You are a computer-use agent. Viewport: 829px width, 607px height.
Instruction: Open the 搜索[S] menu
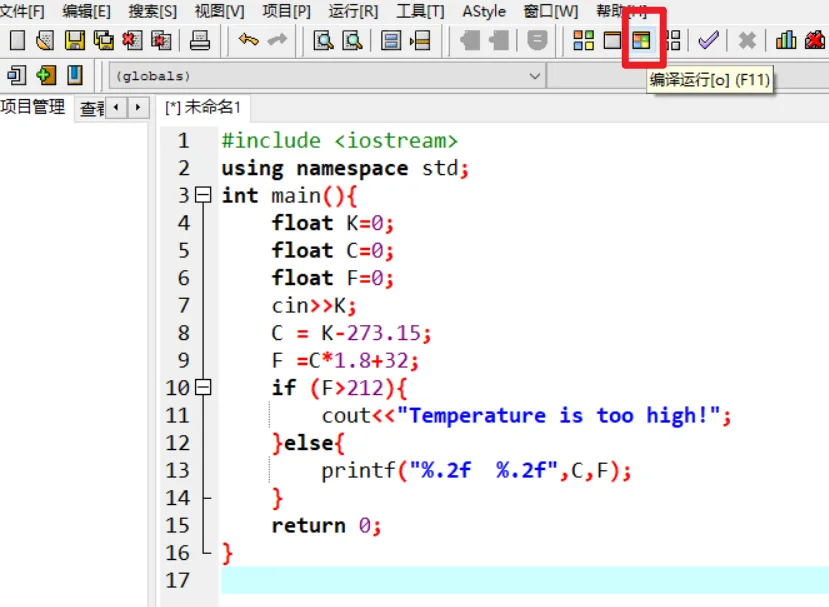tap(153, 11)
